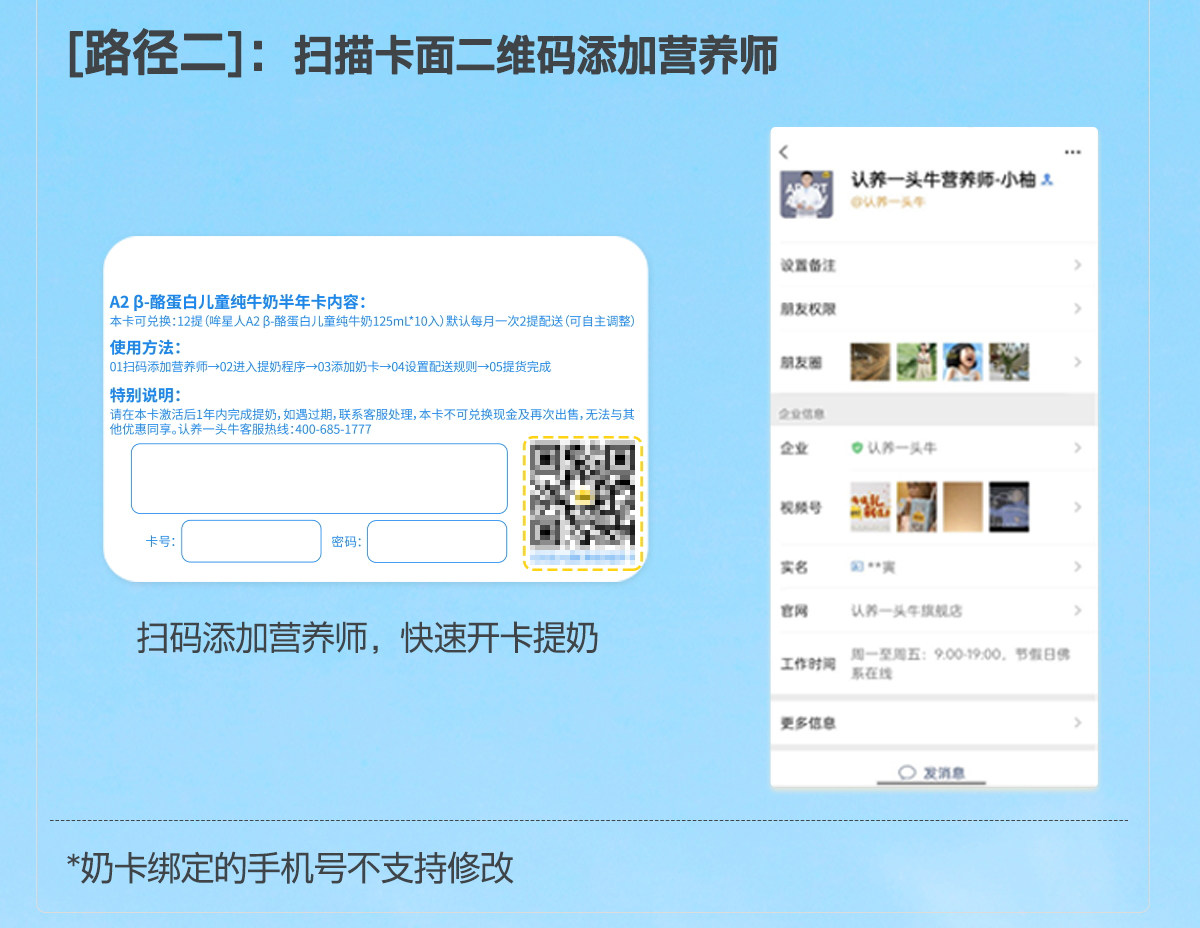1200x928 pixels.
Task: Open second 视频号 video thumbnail
Action: tap(916, 507)
